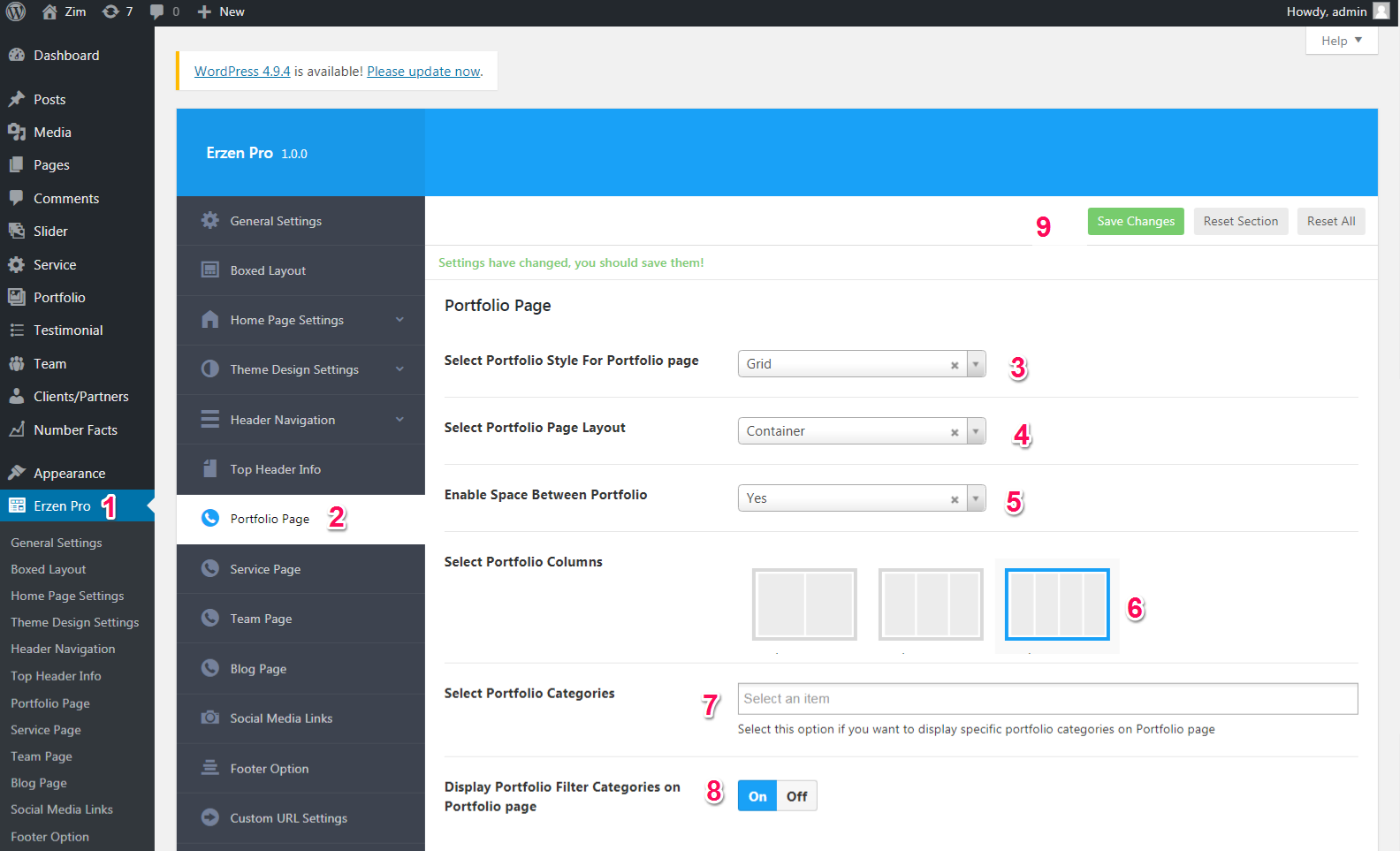Follow the Please update now link
The width and height of the screenshot is (1400, 851).
[x=423, y=72]
